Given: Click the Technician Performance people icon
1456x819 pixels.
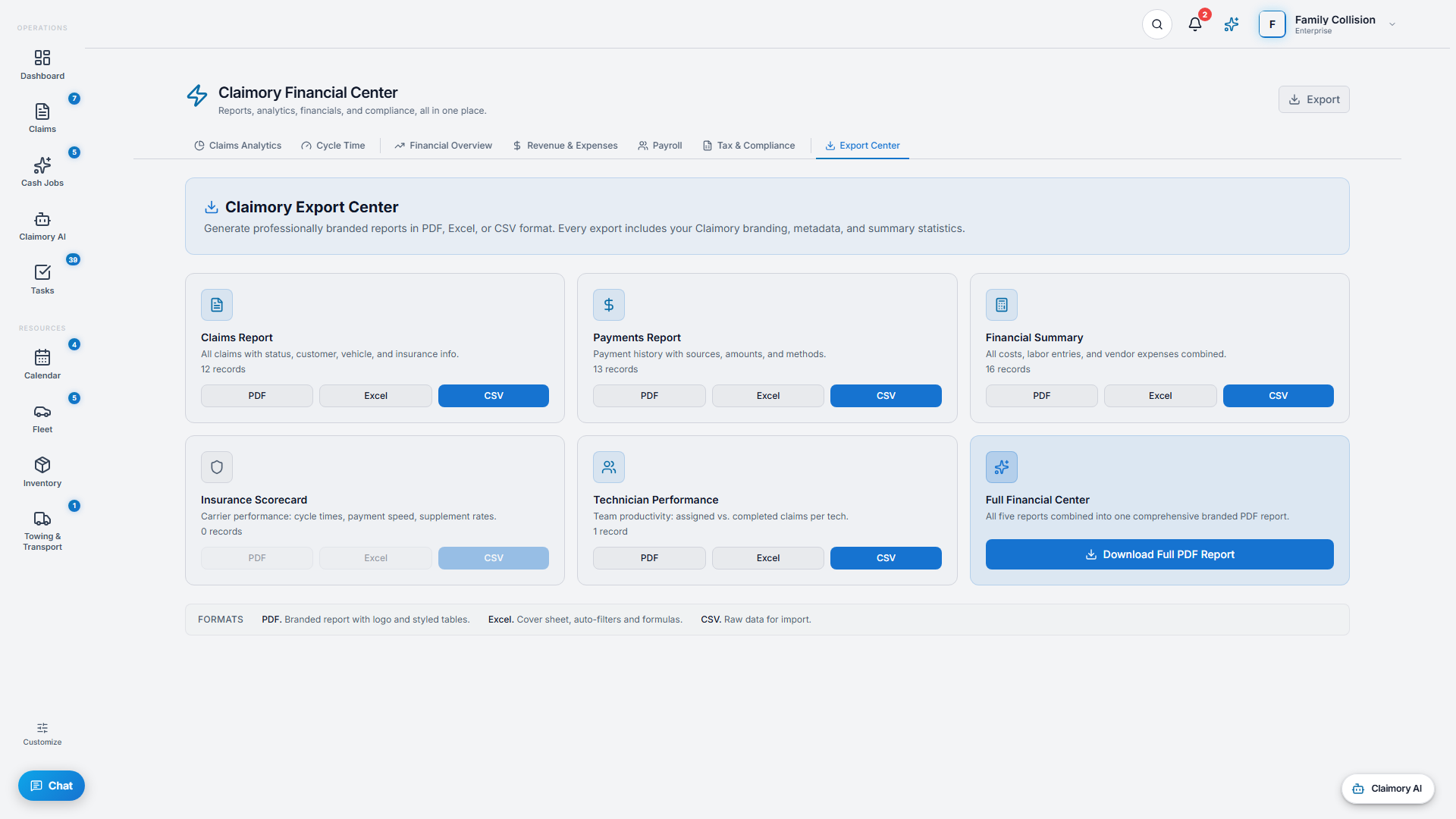Looking at the screenshot, I should coord(609,467).
